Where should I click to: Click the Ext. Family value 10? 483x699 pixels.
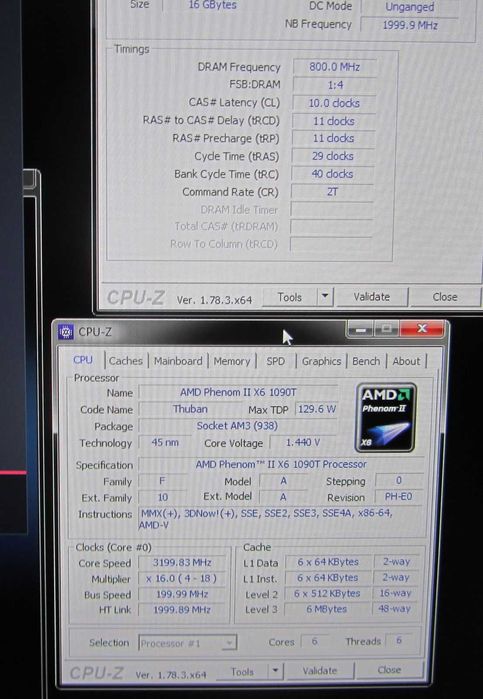click(x=163, y=498)
